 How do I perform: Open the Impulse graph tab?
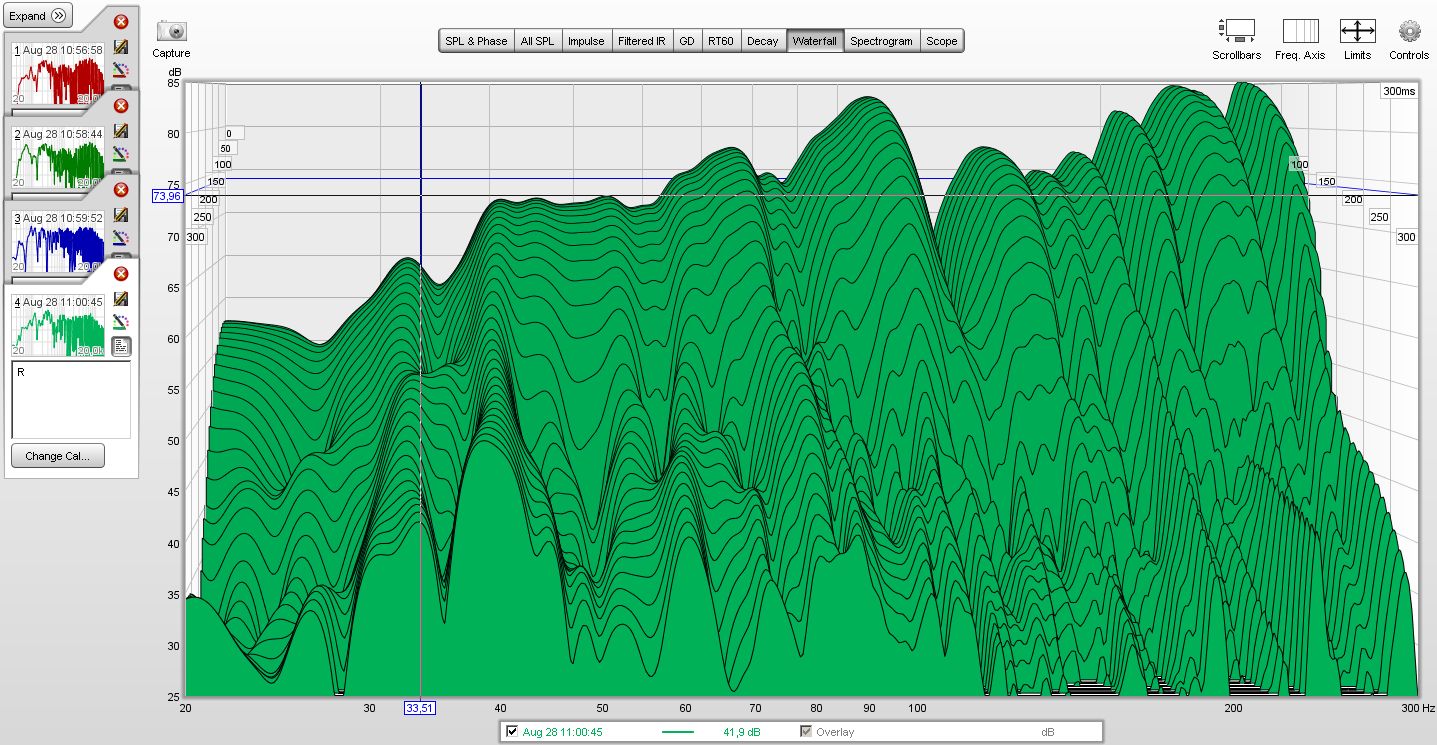click(x=586, y=41)
